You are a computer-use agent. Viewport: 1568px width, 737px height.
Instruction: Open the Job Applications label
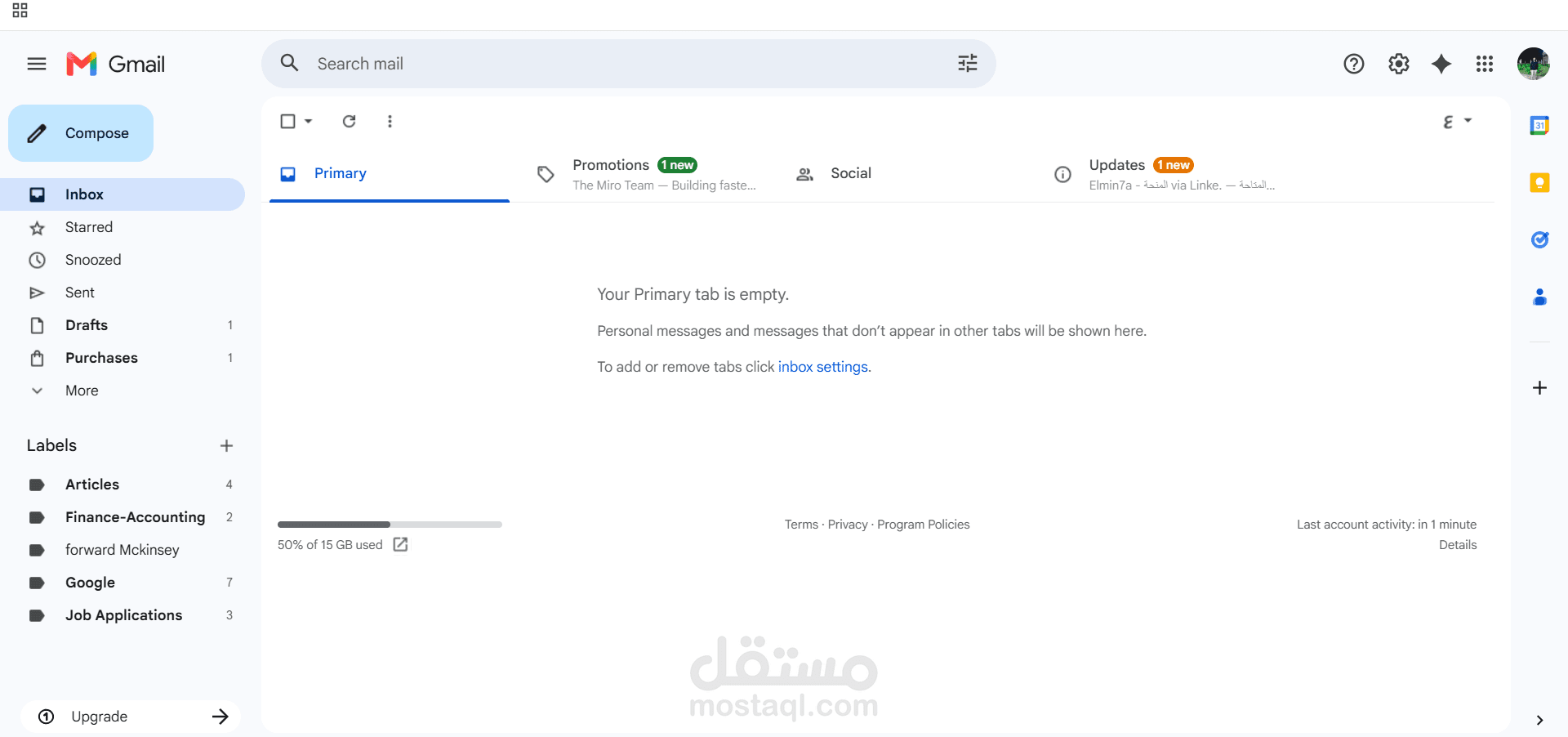[x=122, y=615]
